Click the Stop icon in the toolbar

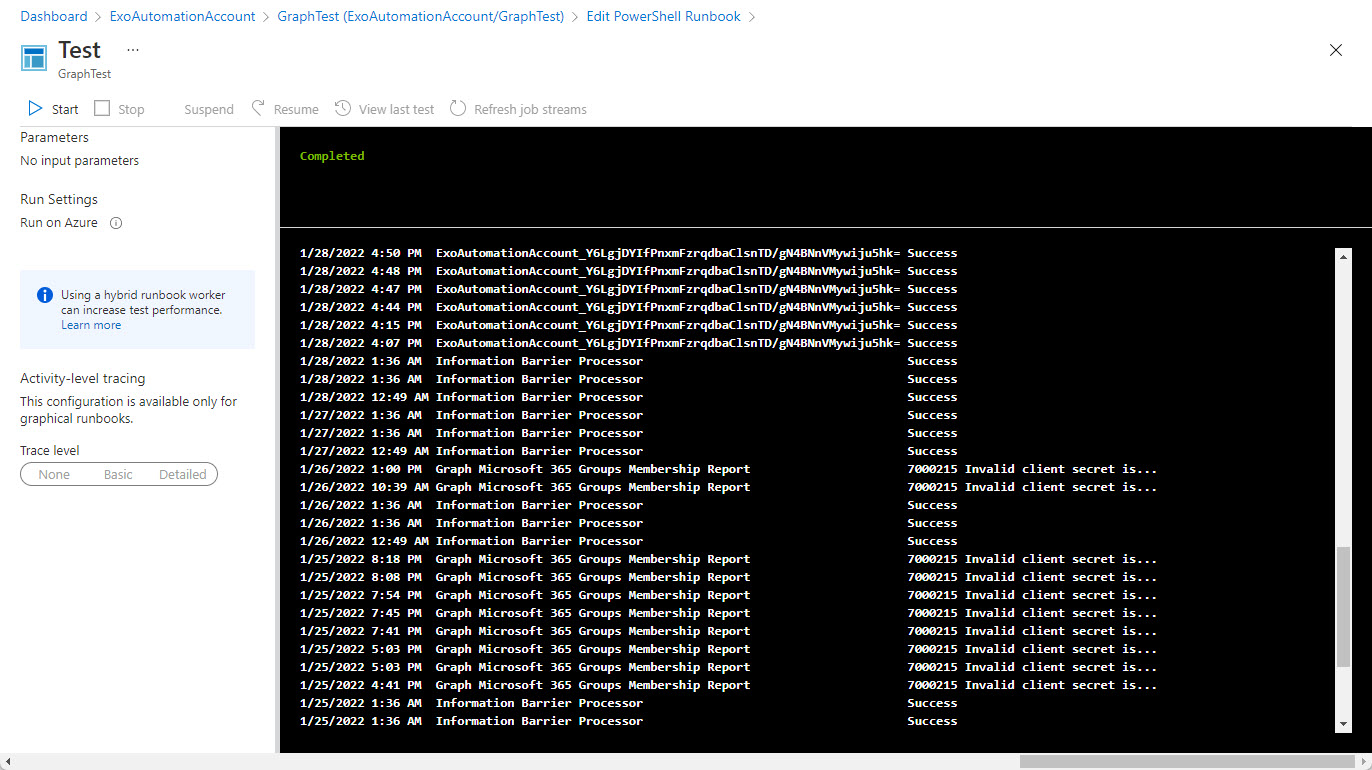(103, 108)
